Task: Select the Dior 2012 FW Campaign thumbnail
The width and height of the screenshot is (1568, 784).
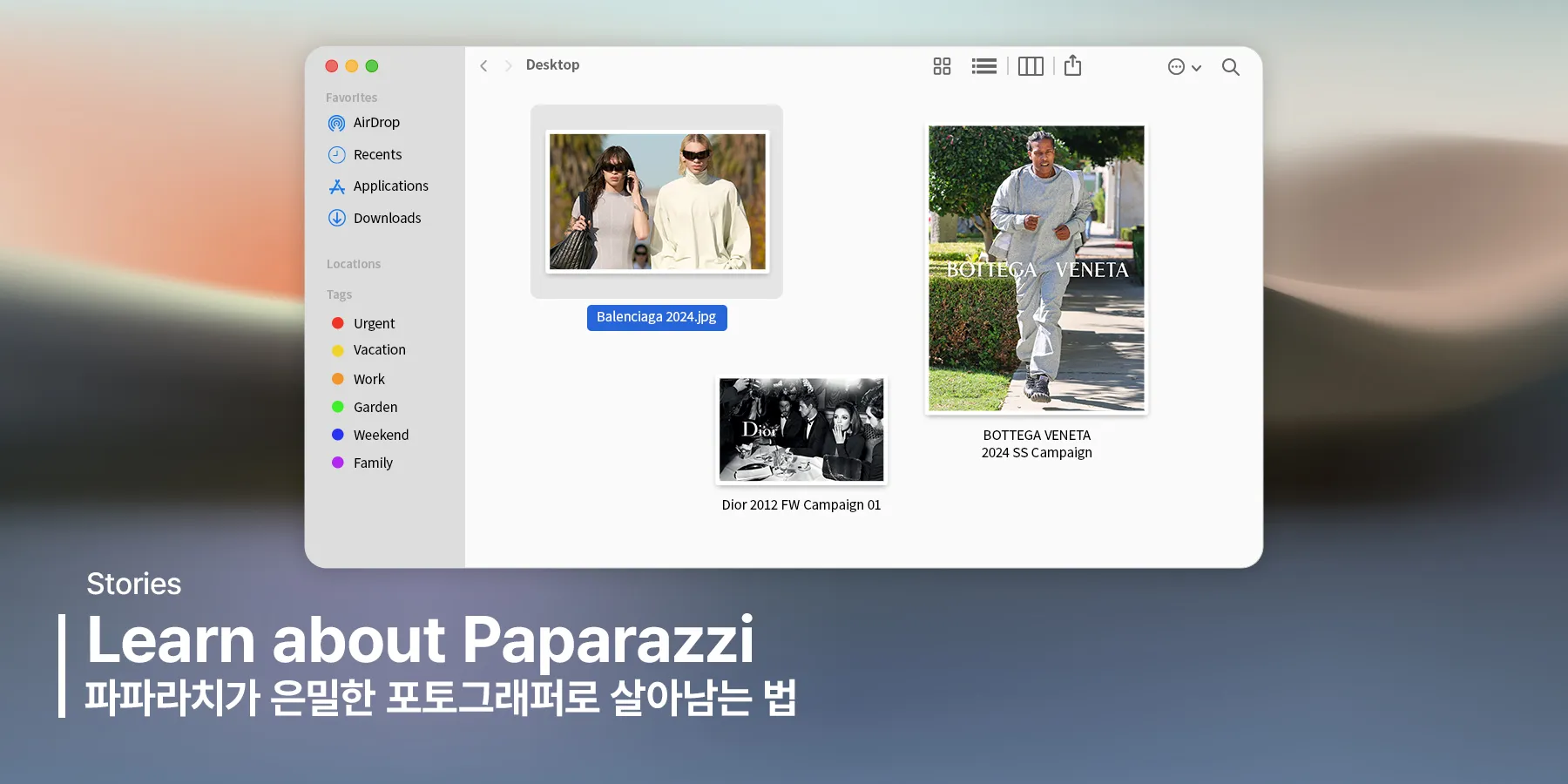Action: (801, 429)
